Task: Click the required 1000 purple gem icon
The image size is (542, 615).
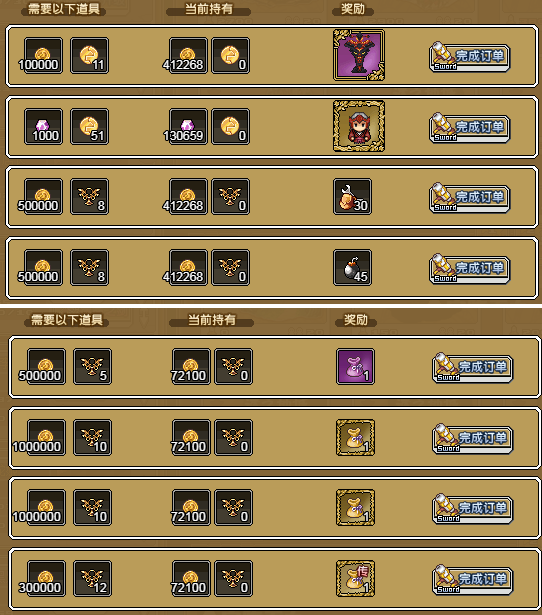Action: pyautogui.click(x=43, y=126)
